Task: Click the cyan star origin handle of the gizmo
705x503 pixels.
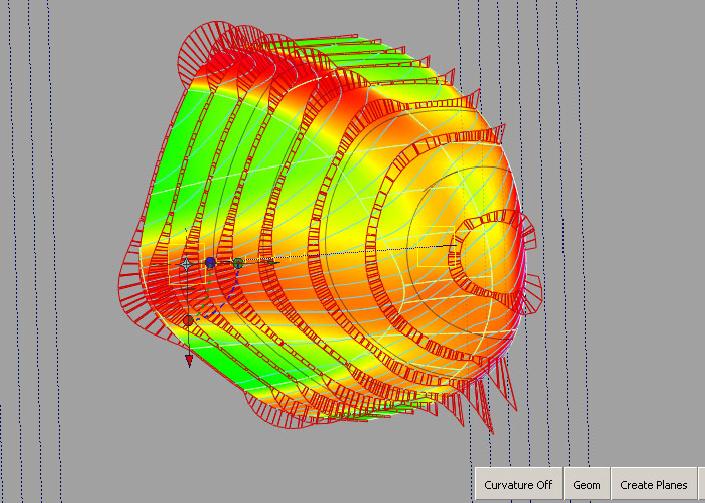Action: [186, 263]
